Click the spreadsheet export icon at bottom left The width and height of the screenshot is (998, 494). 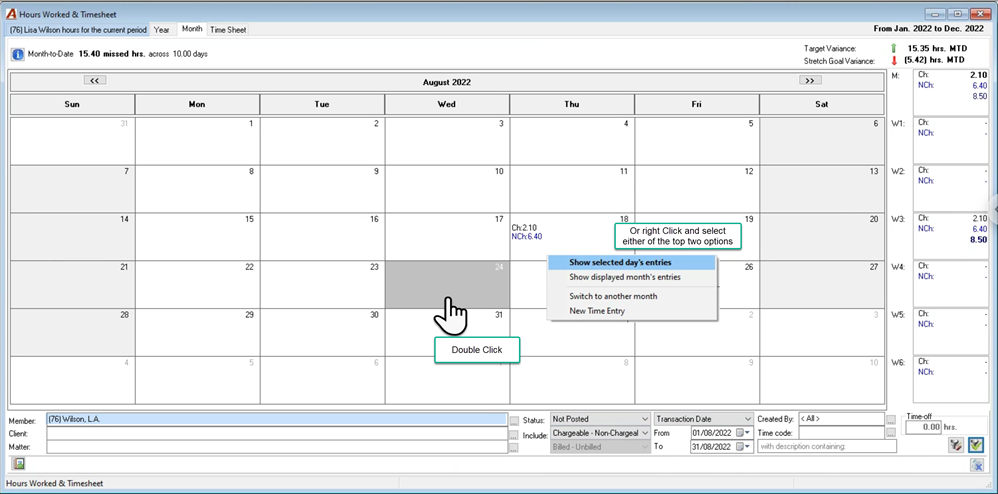[x=18, y=463]
